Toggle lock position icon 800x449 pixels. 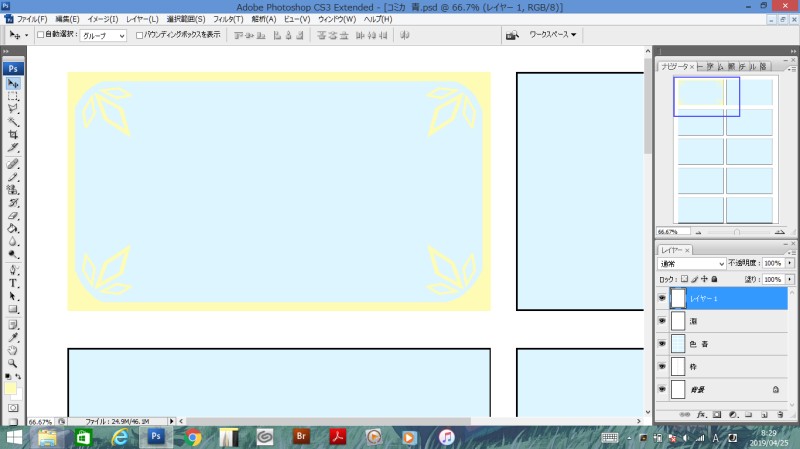click(x=705, y=279)
